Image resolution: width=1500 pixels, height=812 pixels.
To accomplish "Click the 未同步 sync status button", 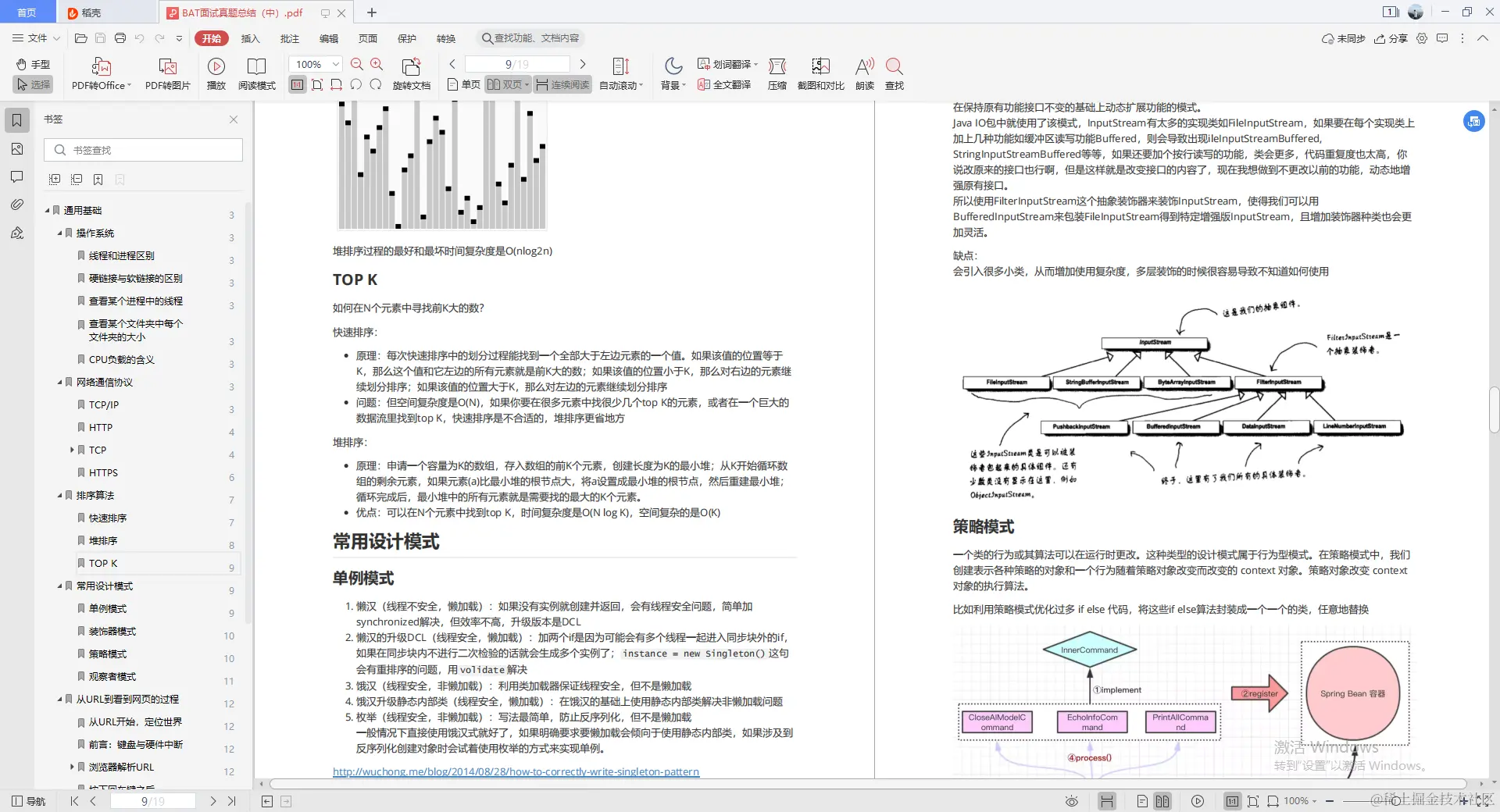I will (x=1343, y=38).
